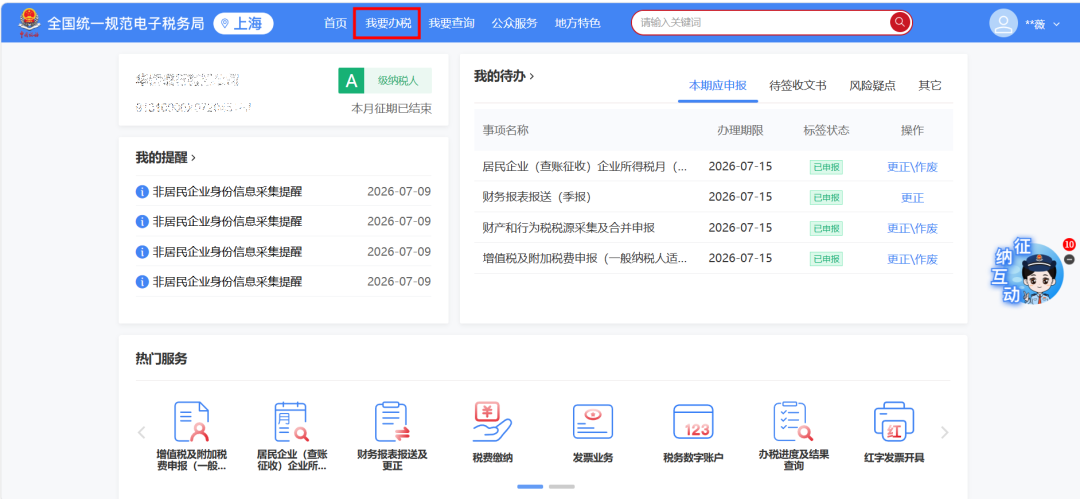This screenshot has height=499, width=1080.
Task: Open 税务数字账户 icon
Action: [693, 422]
